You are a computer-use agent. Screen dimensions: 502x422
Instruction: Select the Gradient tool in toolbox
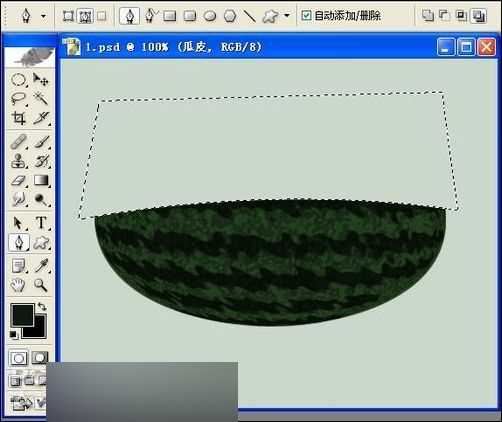(41, 180)
